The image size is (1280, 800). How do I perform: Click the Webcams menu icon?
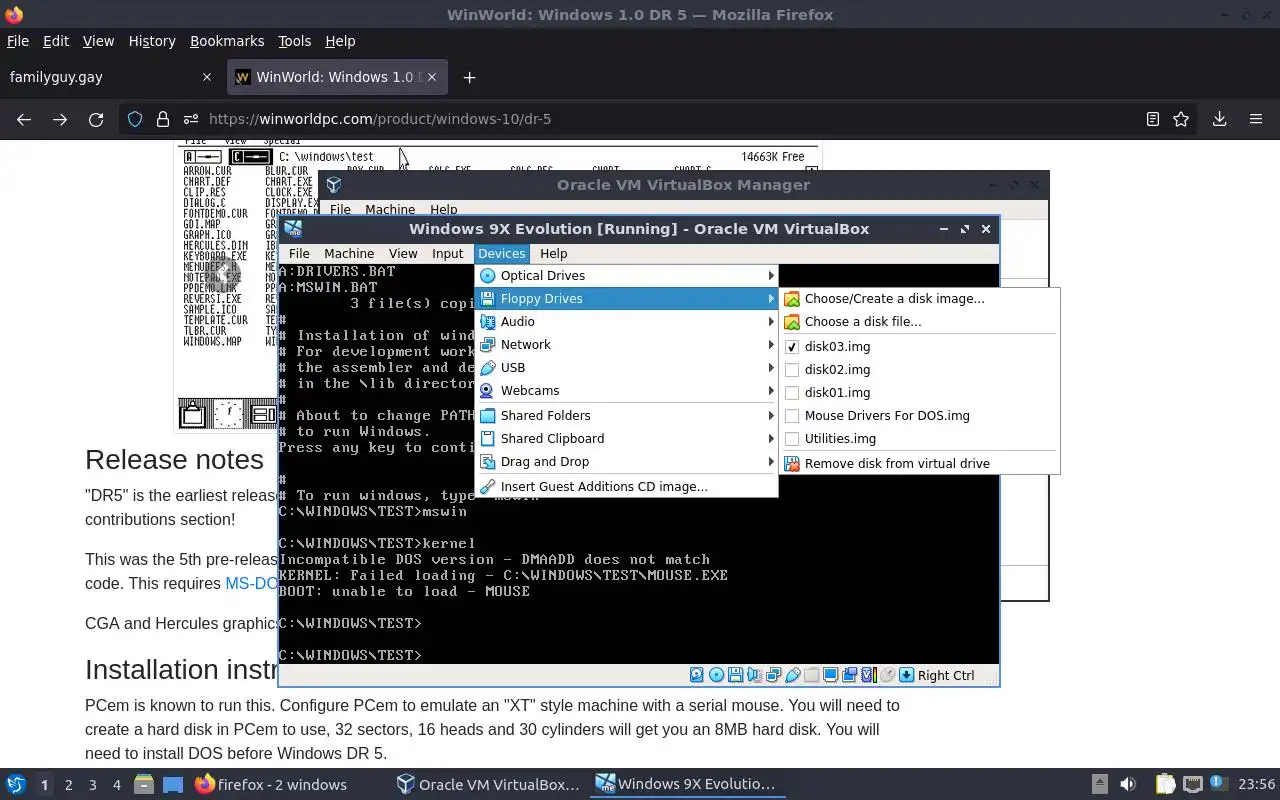[x=487, y=390]
